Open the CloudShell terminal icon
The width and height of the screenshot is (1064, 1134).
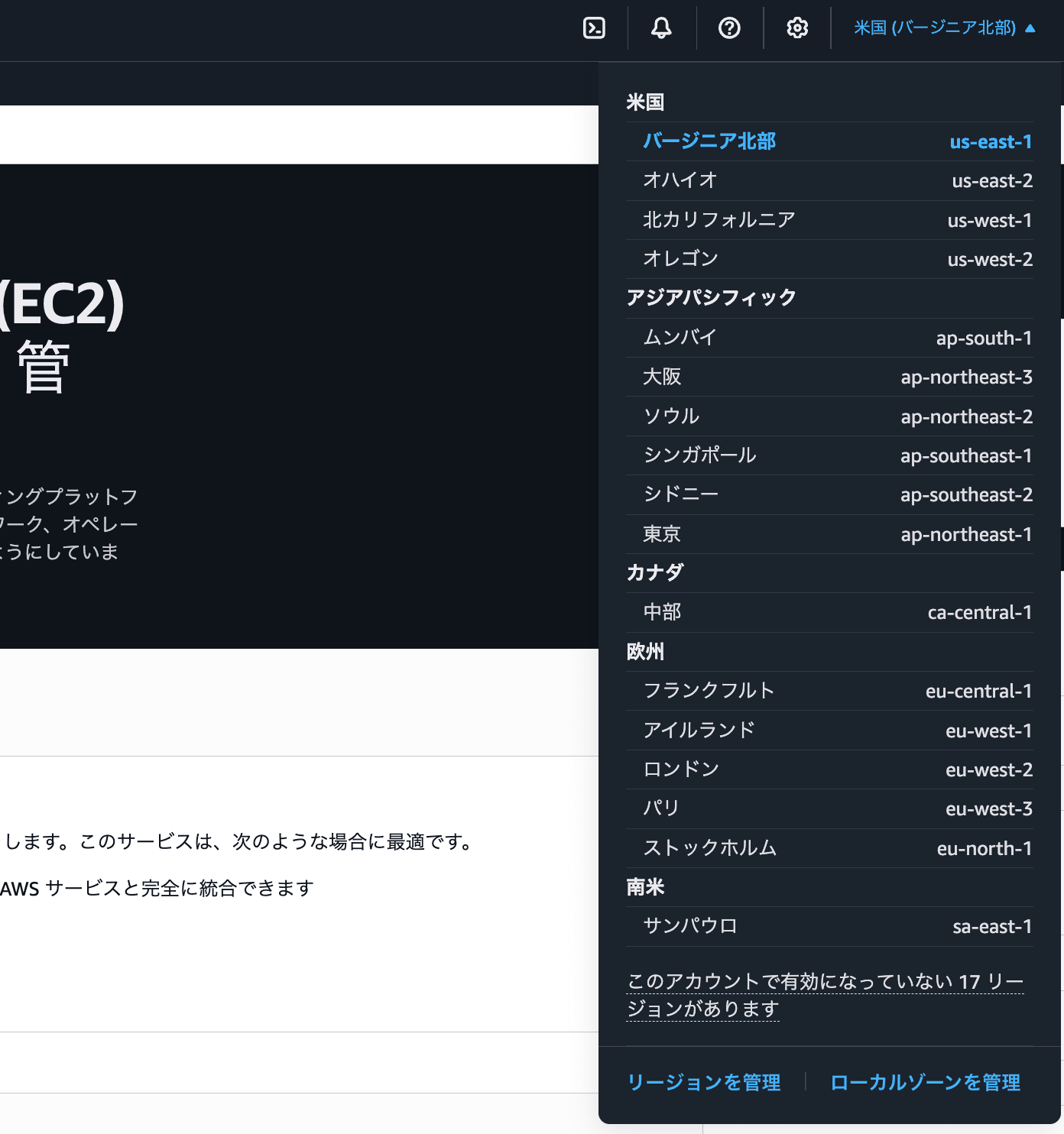coord(594,28)
